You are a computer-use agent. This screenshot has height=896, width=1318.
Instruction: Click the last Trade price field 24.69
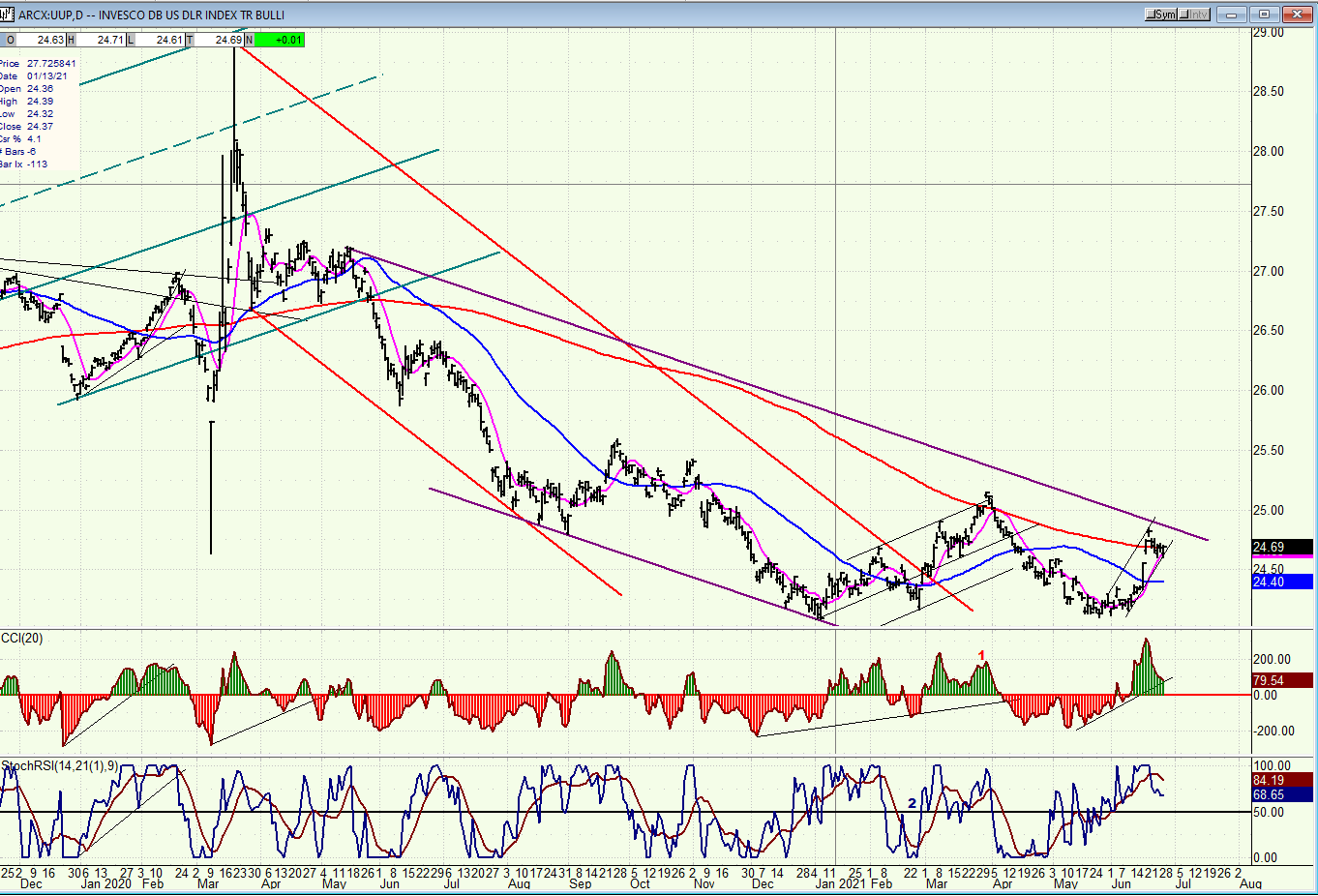click(x=219, y=40)
